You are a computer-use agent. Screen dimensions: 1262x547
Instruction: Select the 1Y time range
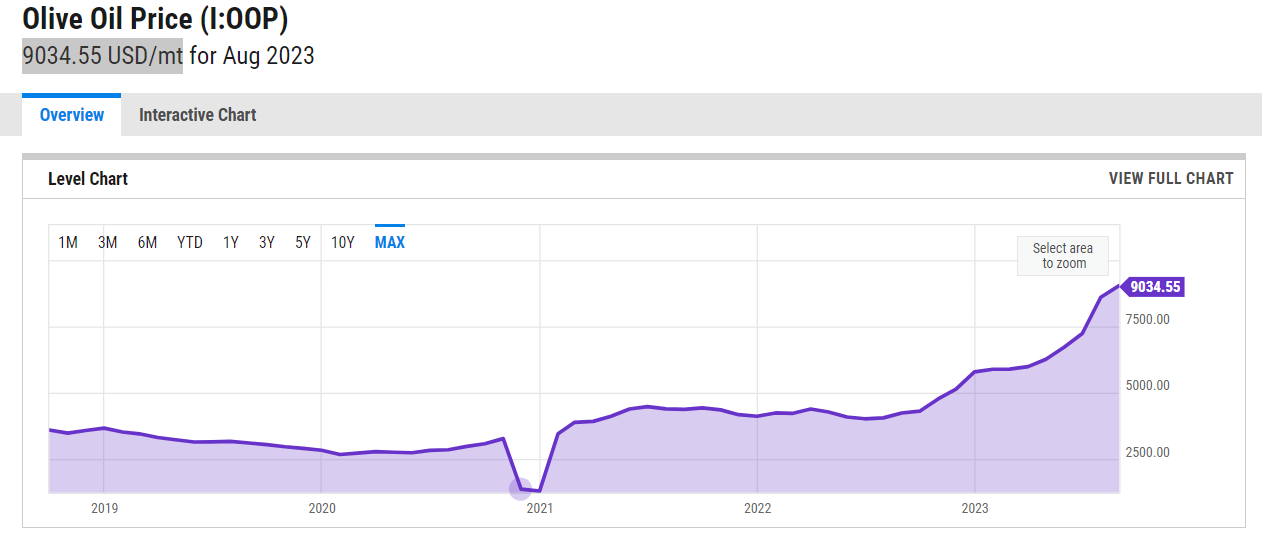(x=231, y=242)
